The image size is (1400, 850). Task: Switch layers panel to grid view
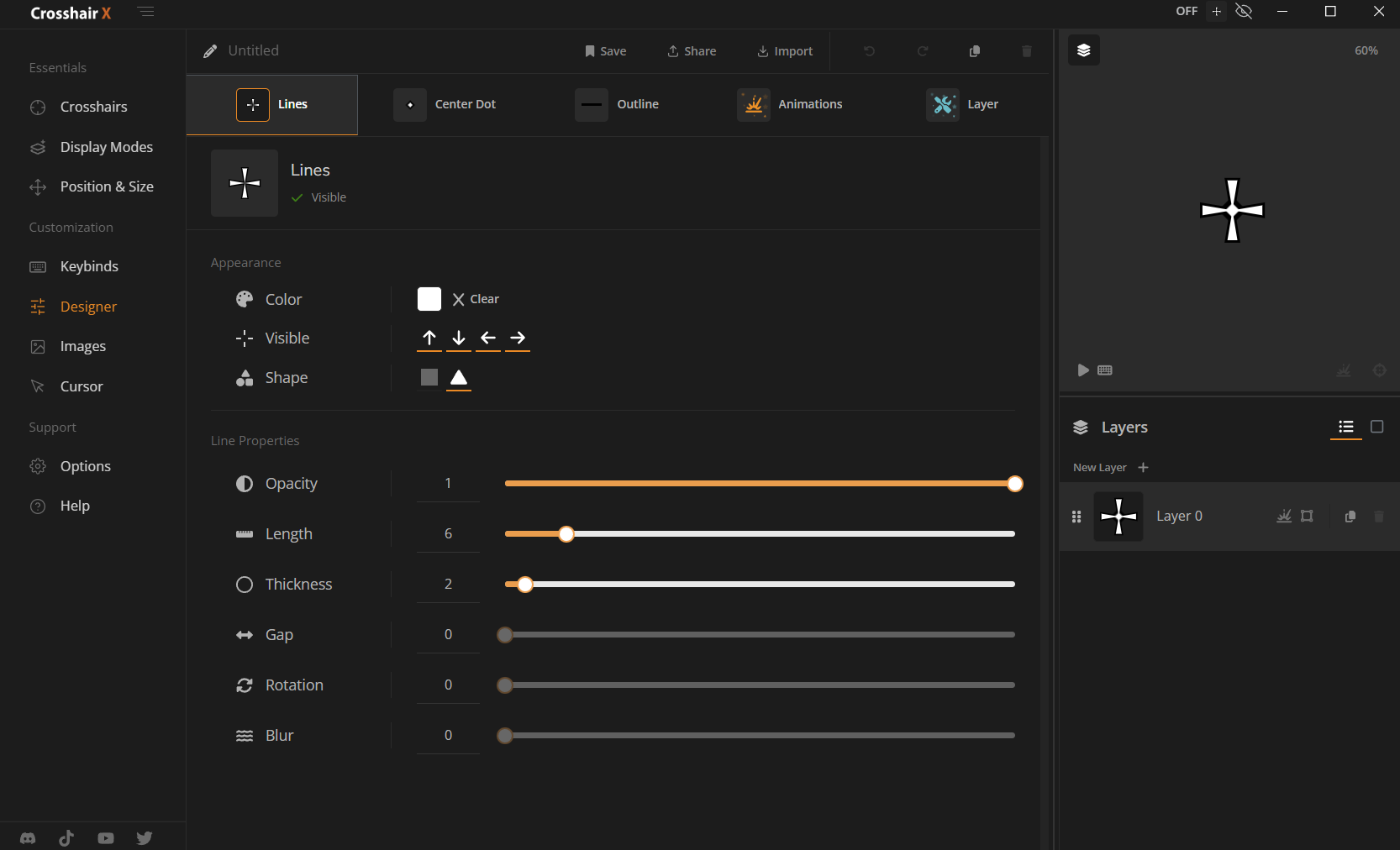click(x=1376, y=427)
